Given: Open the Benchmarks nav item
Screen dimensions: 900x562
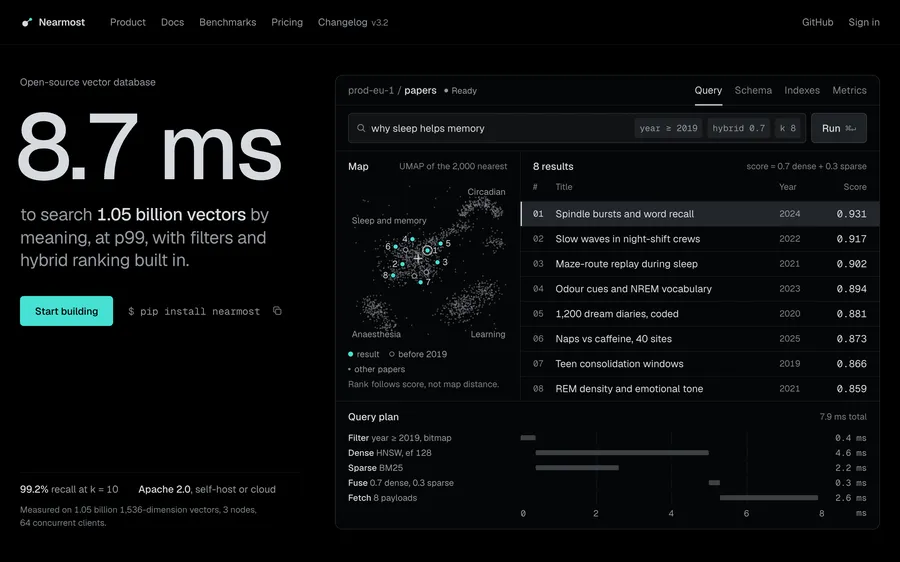Looking at the screenshot, I should click(227, 22).
